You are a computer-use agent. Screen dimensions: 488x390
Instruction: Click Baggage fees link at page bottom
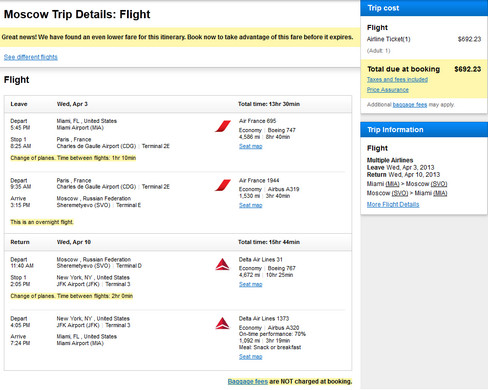pyautogui.click(x=248, y=381)
